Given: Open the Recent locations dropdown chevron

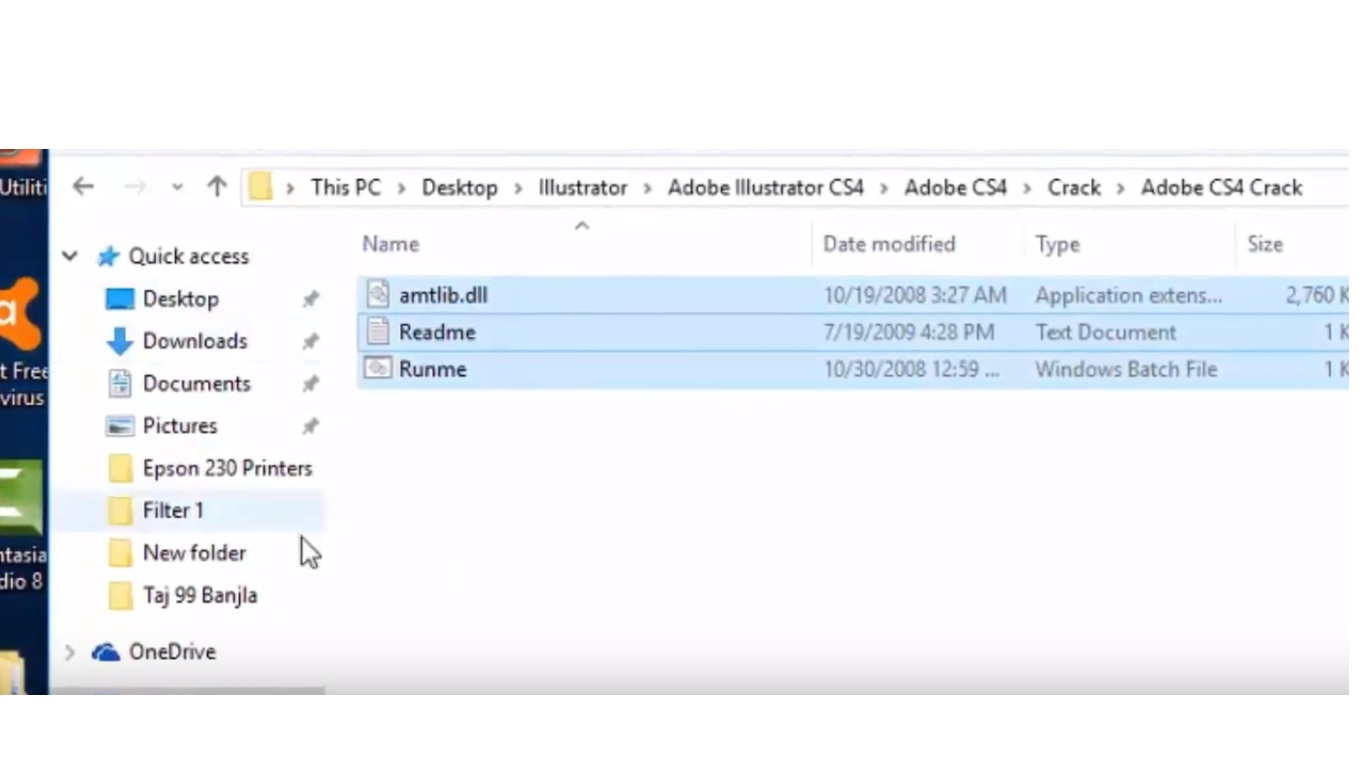Looking at the screenshot, I should 177,187.
